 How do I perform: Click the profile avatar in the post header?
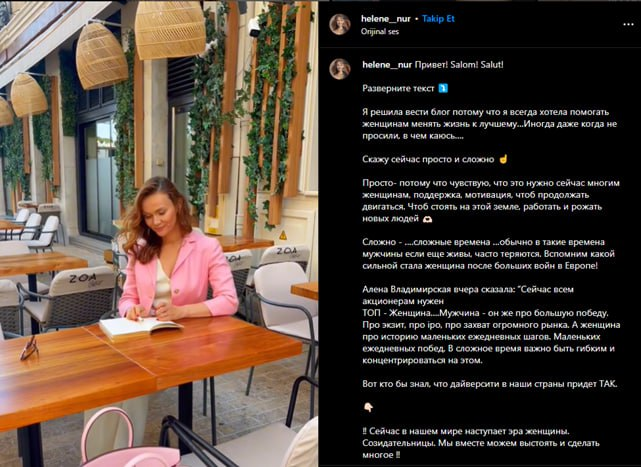pos(340,25)
